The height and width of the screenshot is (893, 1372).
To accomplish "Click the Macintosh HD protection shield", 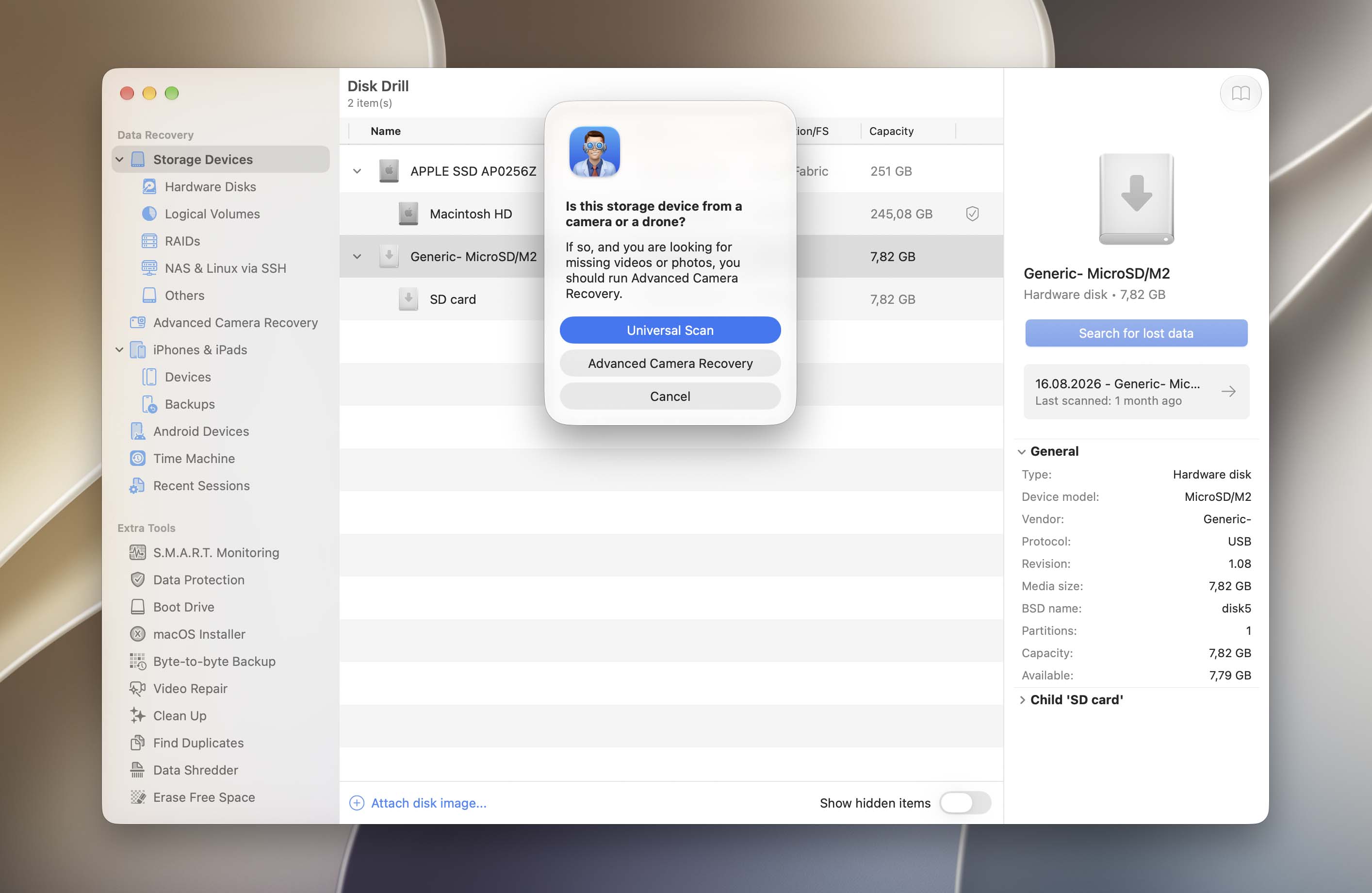I will (972, 214).
